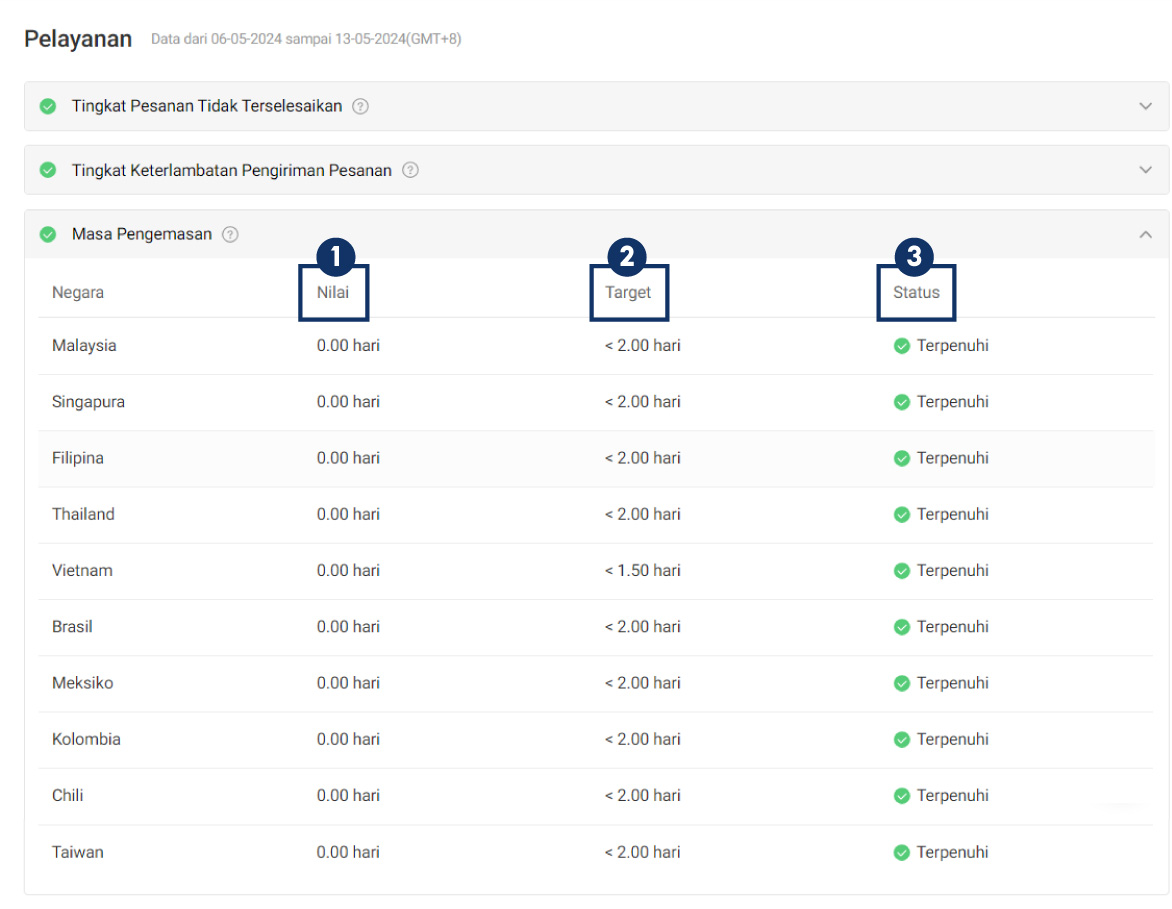Viewport: 1172px width, 909px height.
Task: Click Malaysia's Nilai value 0.00 hari
Action: coord(348,345)
